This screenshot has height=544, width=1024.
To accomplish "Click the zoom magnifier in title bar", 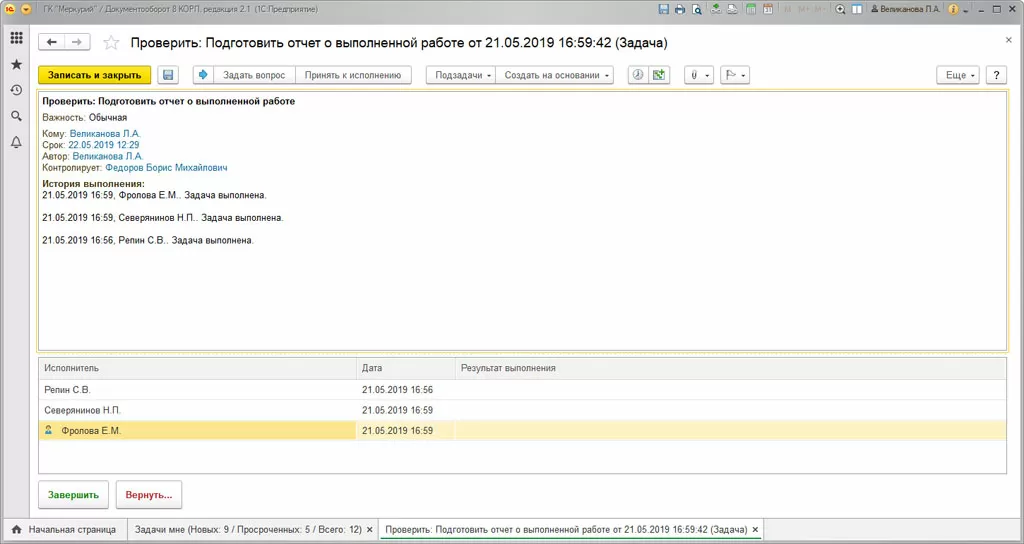I will (840, 9).
